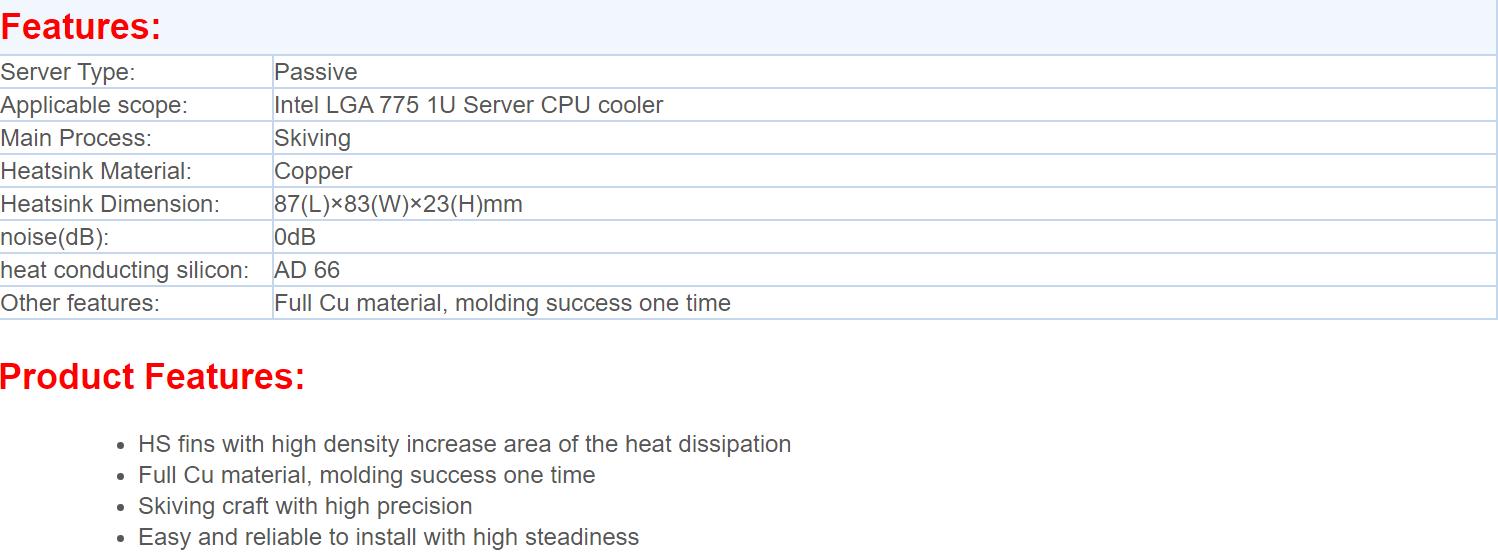Click the red Features heading
Viewport: 1498px width, 552px height.
pos(81,27)
